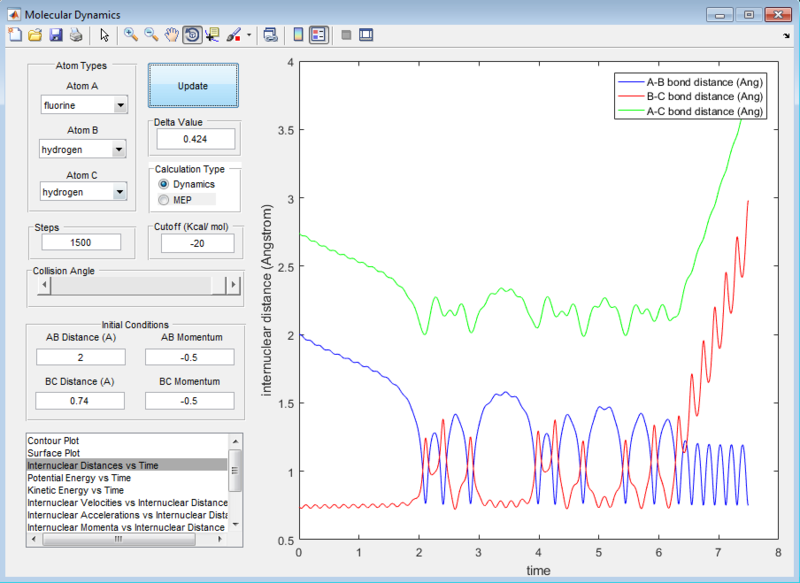
Task: Select the Zoom Out tool
Action: click(x=151, y=35)
